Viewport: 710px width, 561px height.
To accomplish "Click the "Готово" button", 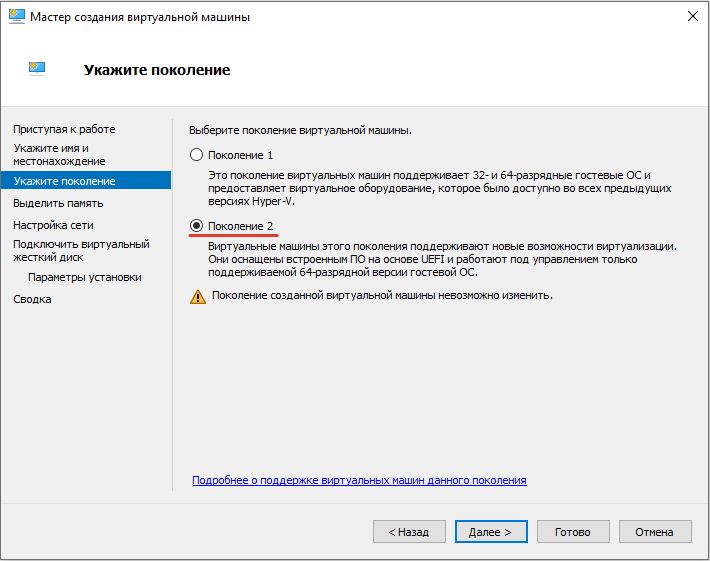I will [573, 532].
